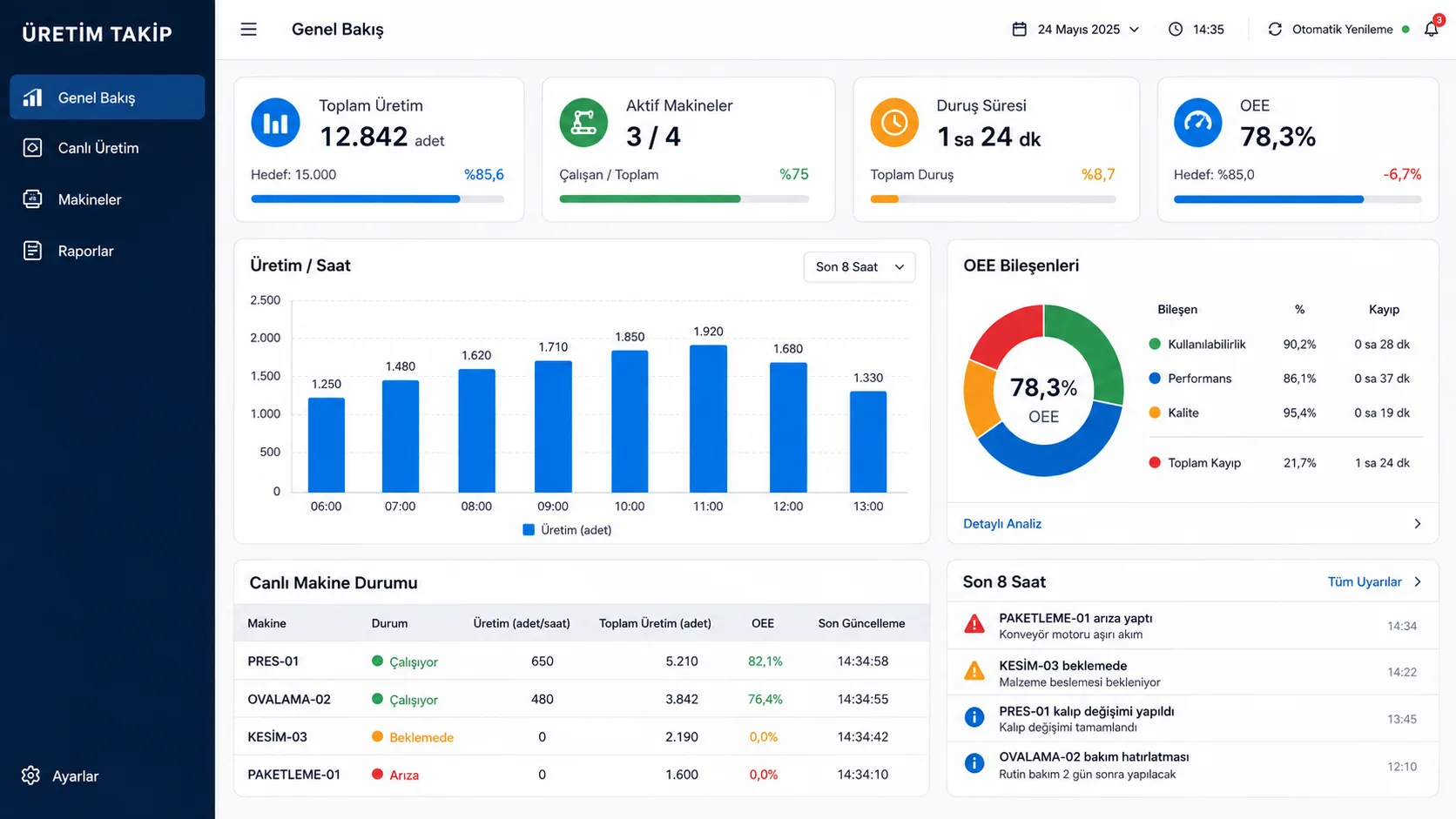Screen dimensions: 1456x819
Task: Go to Genel Bakış in sidebar
Action: (x=107, y=97)
